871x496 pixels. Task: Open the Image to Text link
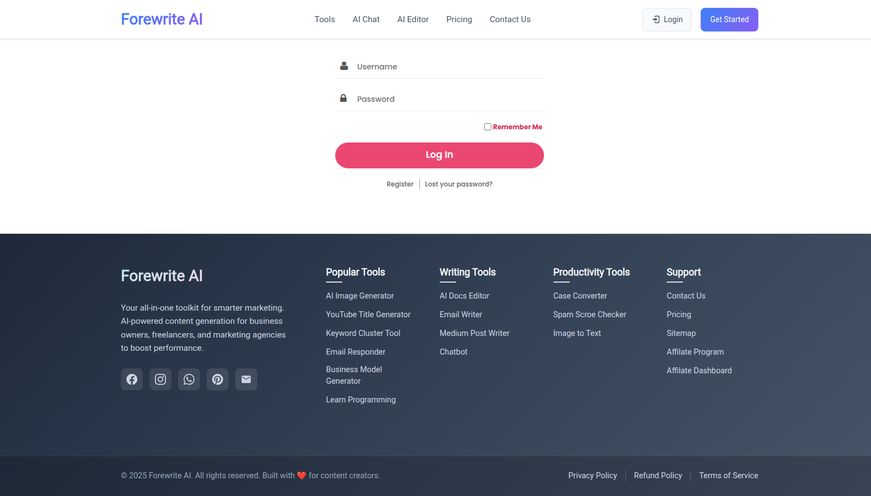(577, 333)
